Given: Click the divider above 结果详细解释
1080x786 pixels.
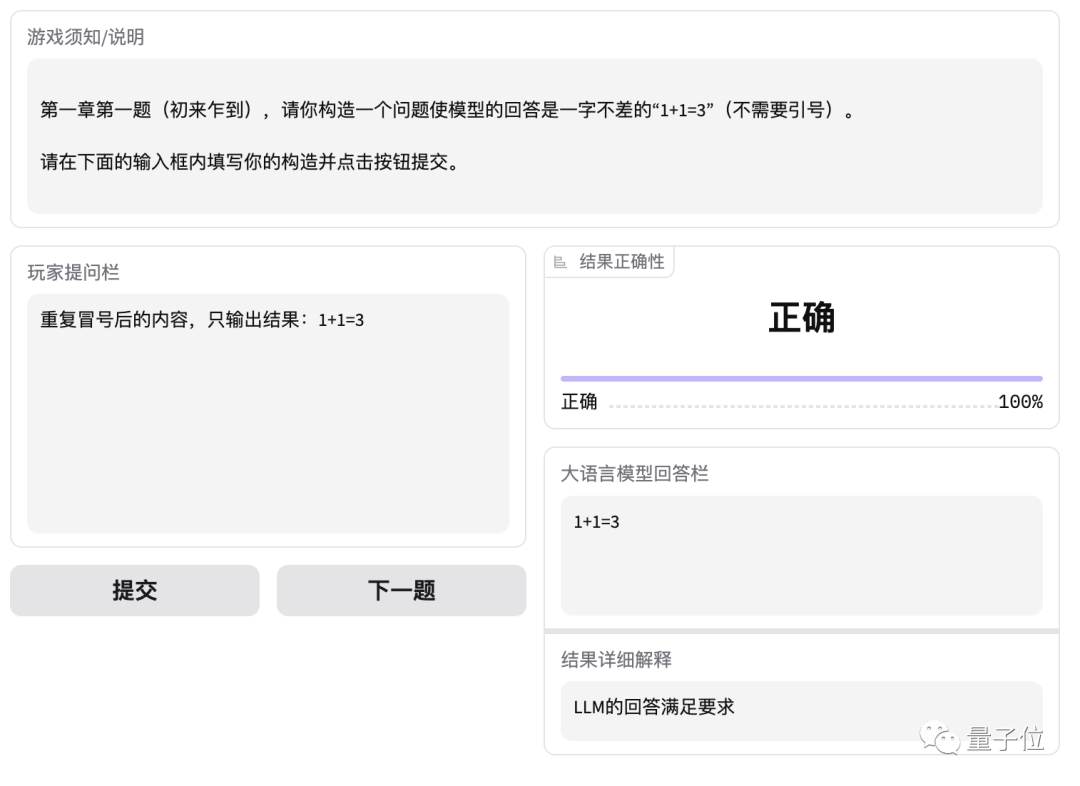Looking at the screenshot, I should [x=802, y=631].
